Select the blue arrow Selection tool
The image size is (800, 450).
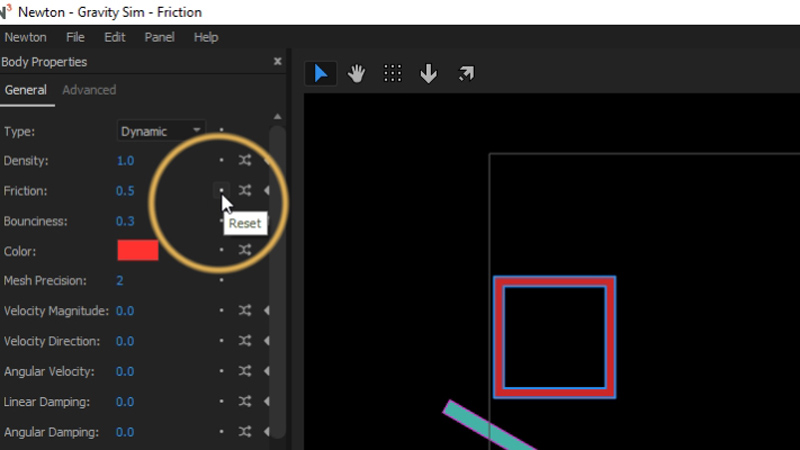[x=320, y=73]
